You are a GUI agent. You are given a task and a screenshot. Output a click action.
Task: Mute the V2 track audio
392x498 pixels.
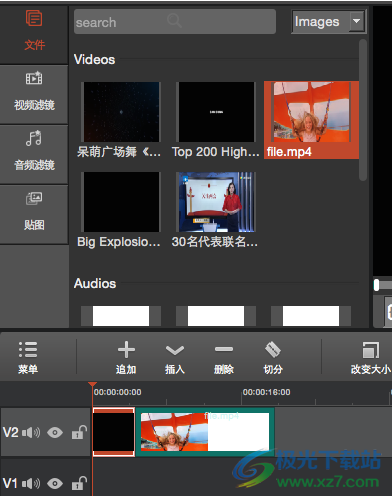(31, 433)
